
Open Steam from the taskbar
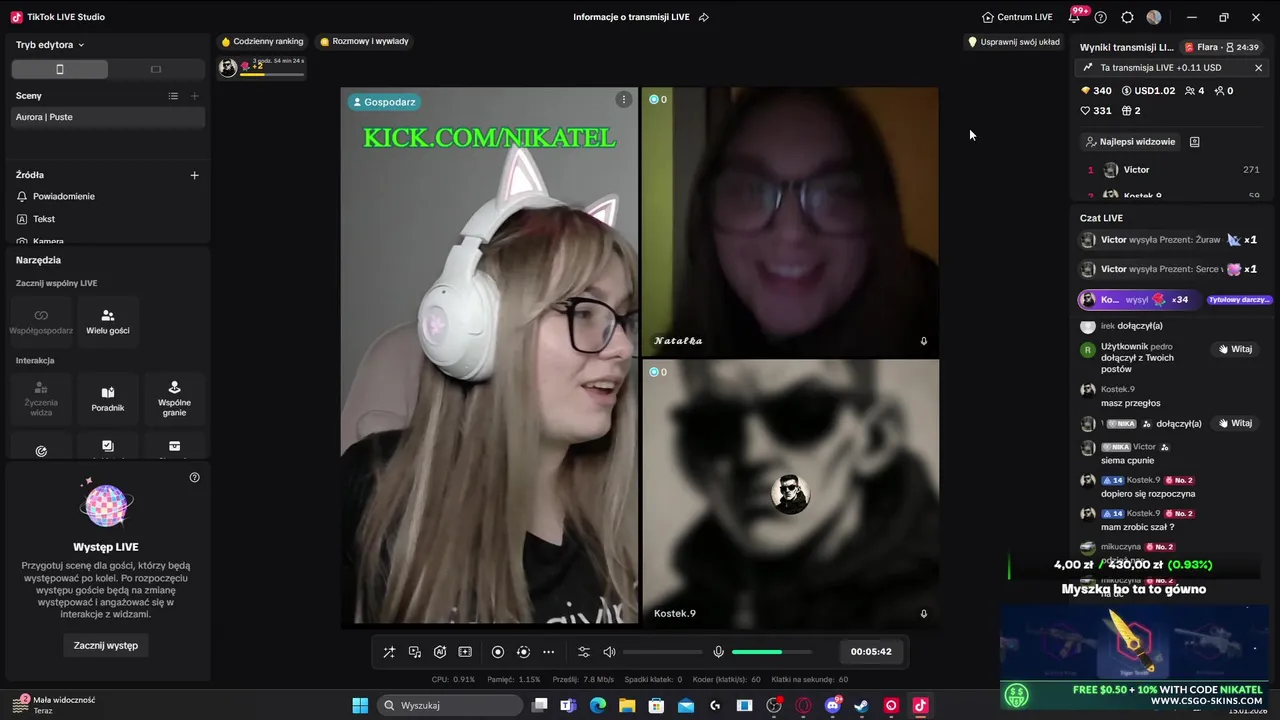pos(861,706)
